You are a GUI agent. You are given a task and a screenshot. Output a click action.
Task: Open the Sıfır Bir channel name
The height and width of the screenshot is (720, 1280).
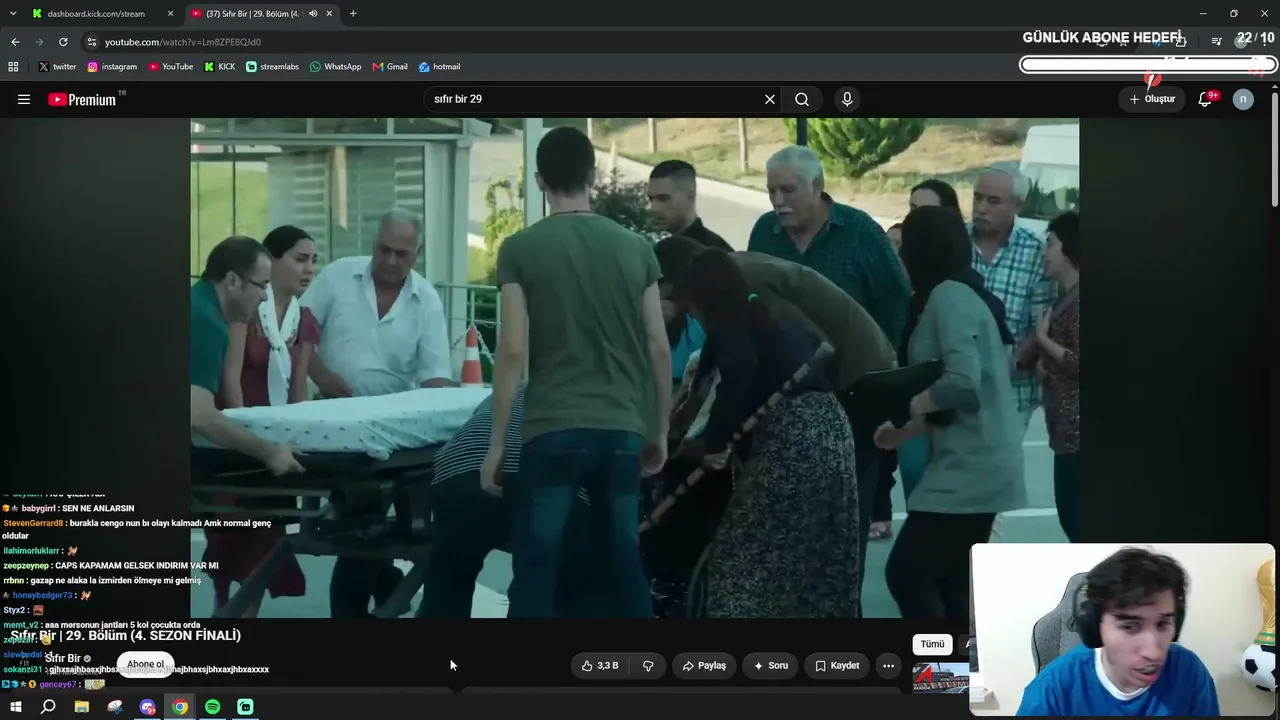(62, 658)
